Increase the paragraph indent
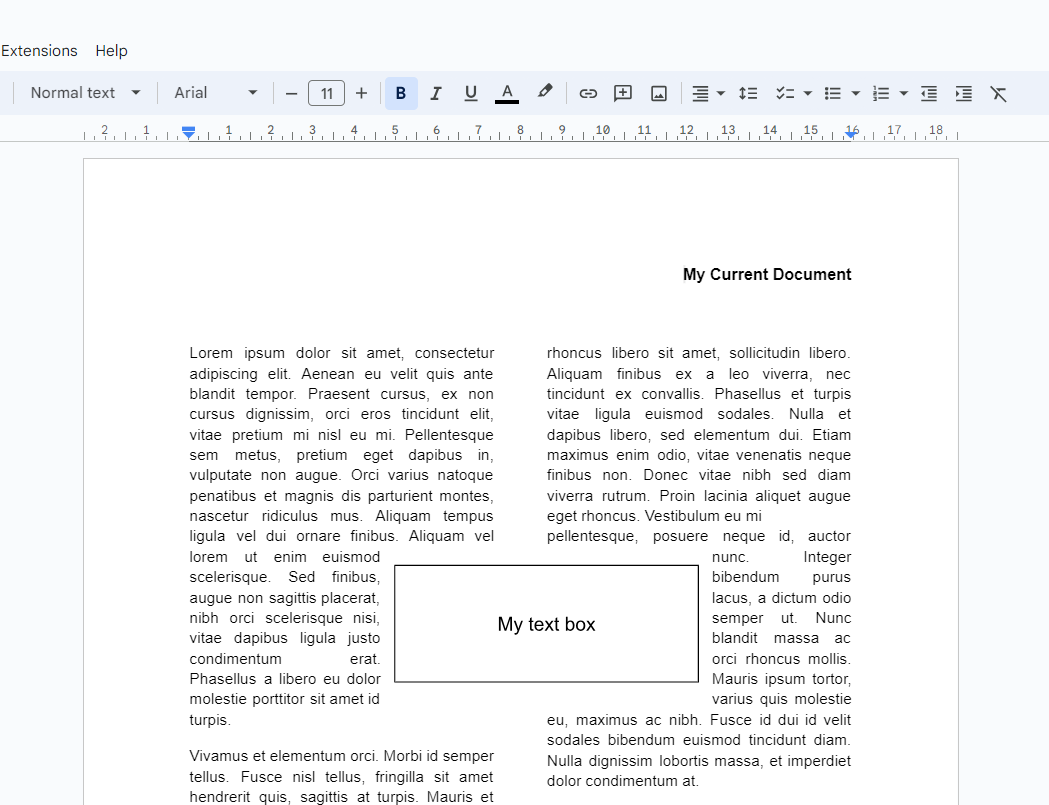Screen dimensions: 1049x805 click(x=963, y=93)
